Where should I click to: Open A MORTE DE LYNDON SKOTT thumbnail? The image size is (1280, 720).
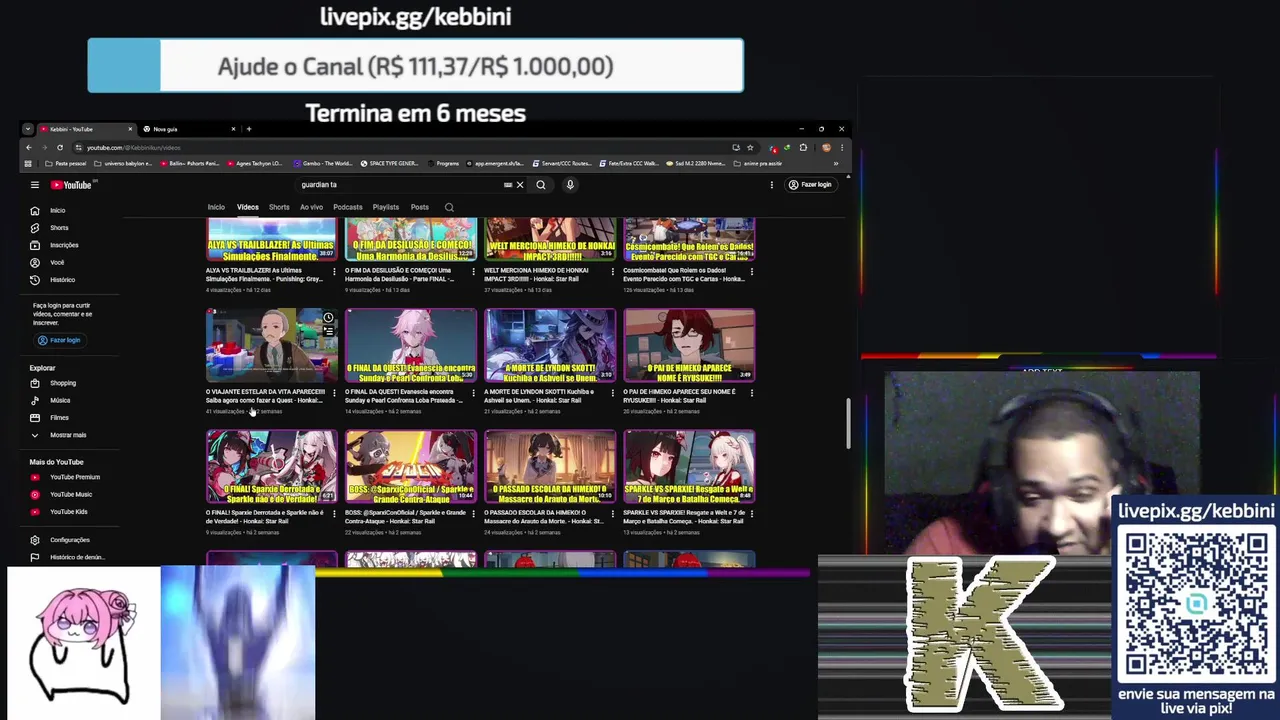(550, 345)
